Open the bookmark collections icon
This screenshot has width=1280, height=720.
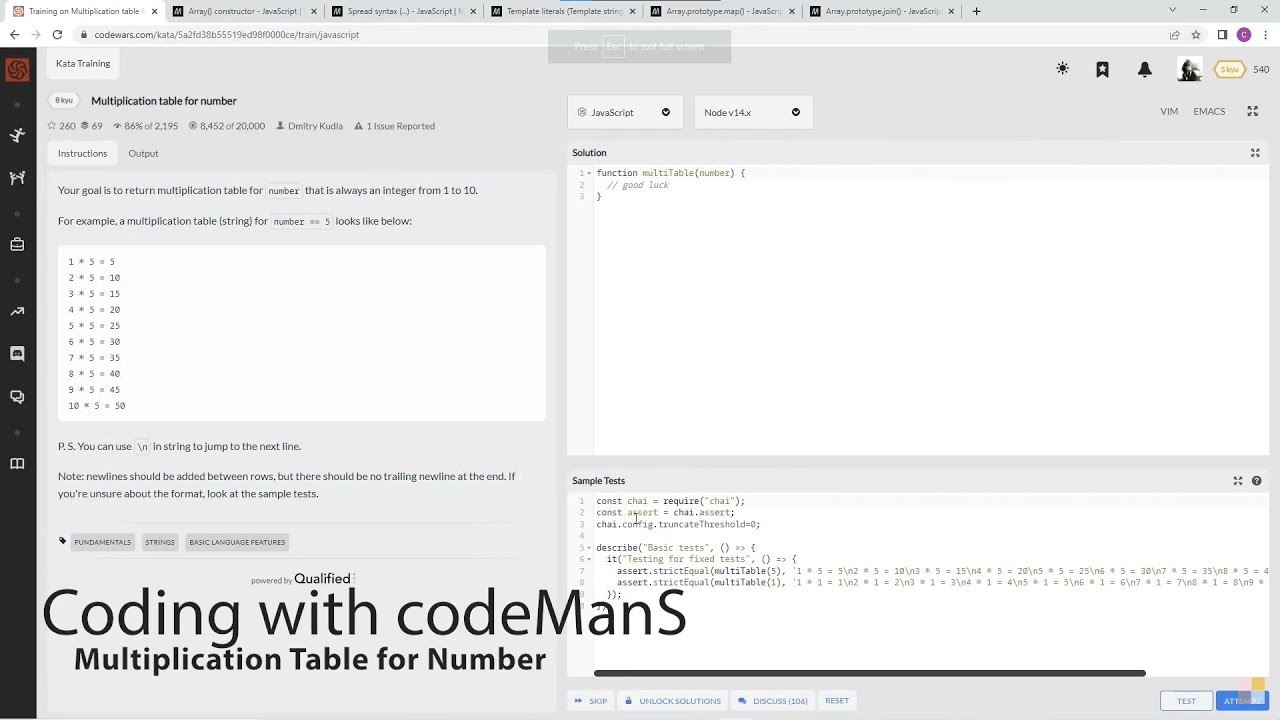pyautogui.click(x=1102, y=69)
